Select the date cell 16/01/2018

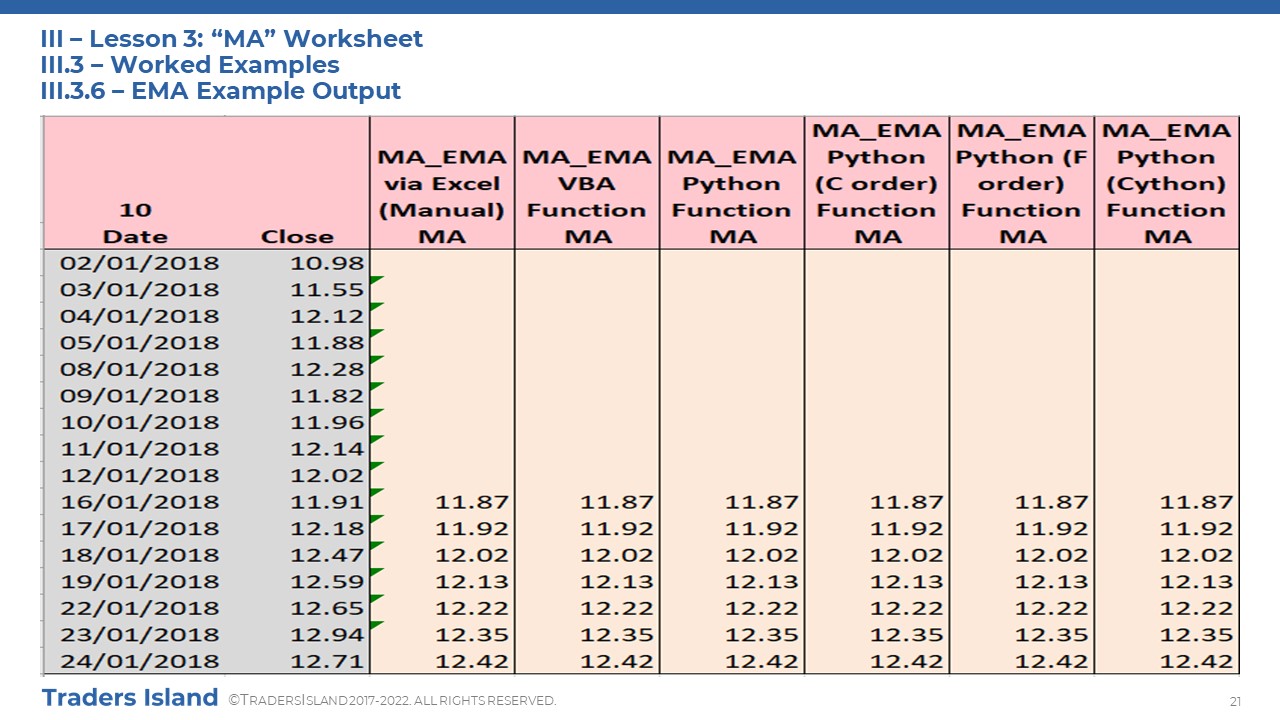click(140, 502)
